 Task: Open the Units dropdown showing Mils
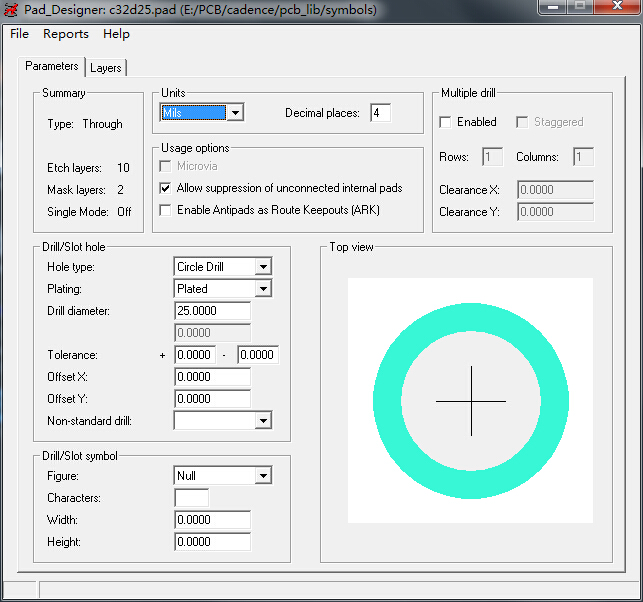tap(202, 112)
